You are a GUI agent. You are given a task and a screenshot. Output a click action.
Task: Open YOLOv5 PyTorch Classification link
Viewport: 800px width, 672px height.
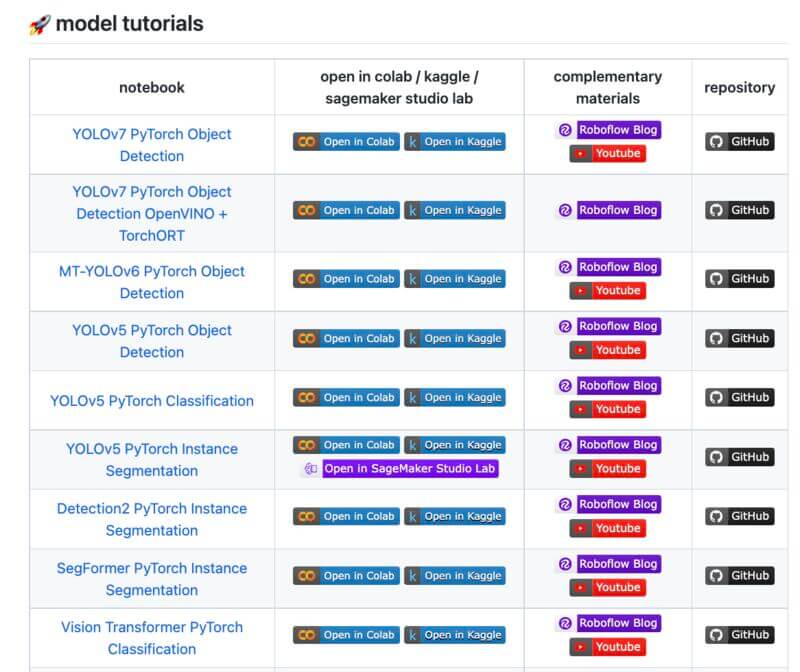point(152,401)
